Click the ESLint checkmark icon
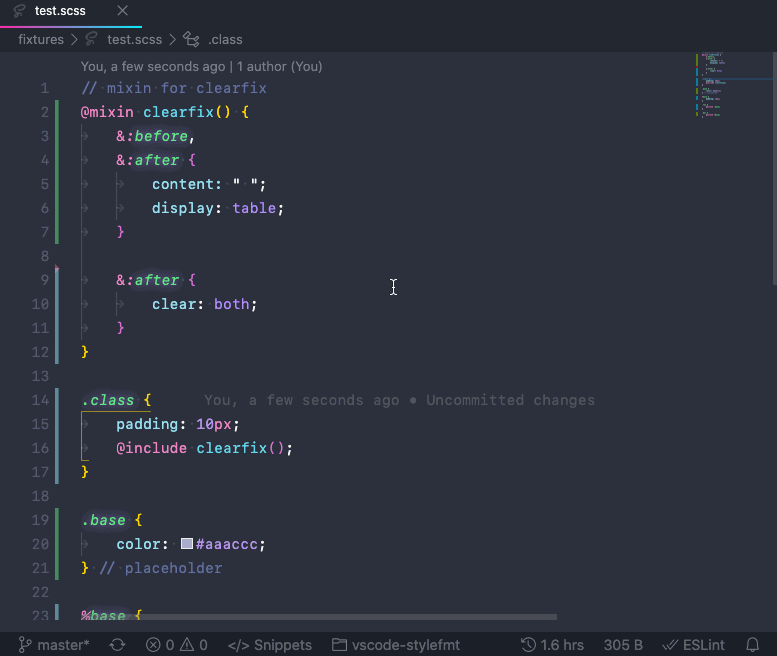The height and width of the screenshot is (656, 777). click(x=670, y=645)
